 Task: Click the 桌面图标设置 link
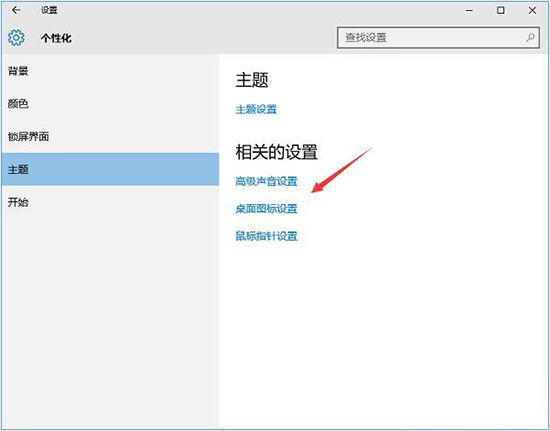[x=266, y=209]
